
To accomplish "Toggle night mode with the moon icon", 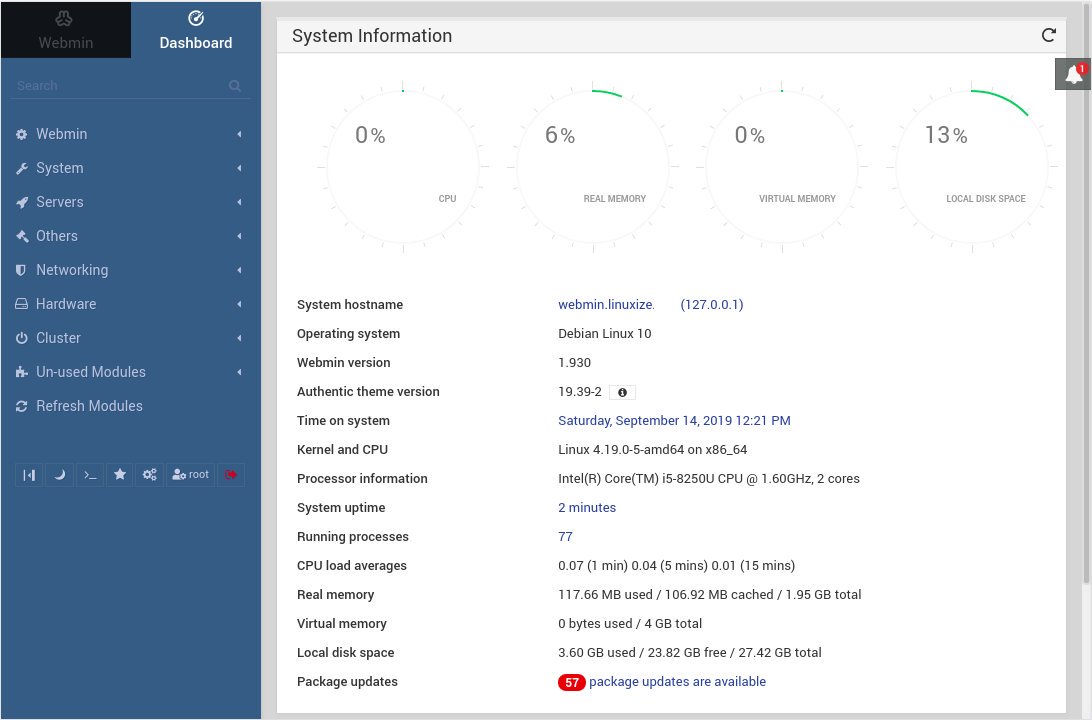I will [x=59, y=474].
